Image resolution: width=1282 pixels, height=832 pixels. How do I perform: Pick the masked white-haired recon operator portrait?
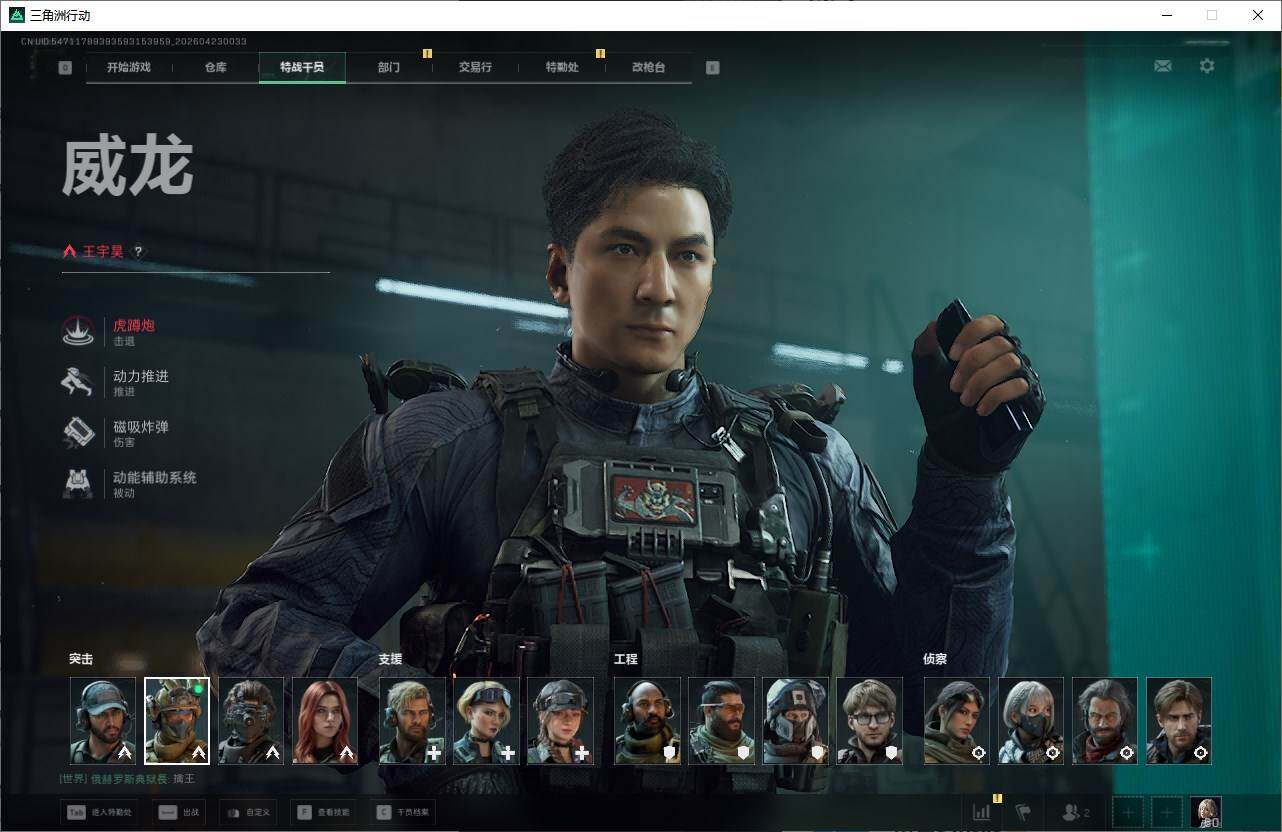pos(1031,721)
